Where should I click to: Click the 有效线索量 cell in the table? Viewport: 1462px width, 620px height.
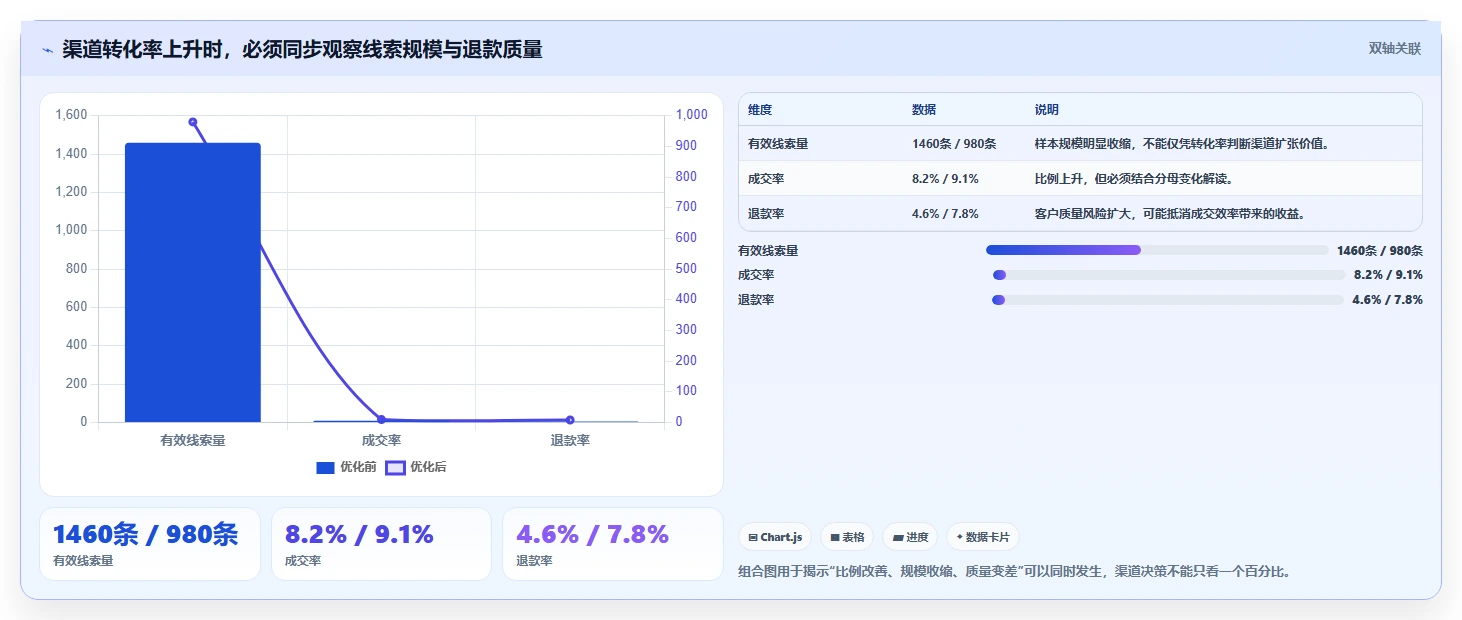point(778,144)
